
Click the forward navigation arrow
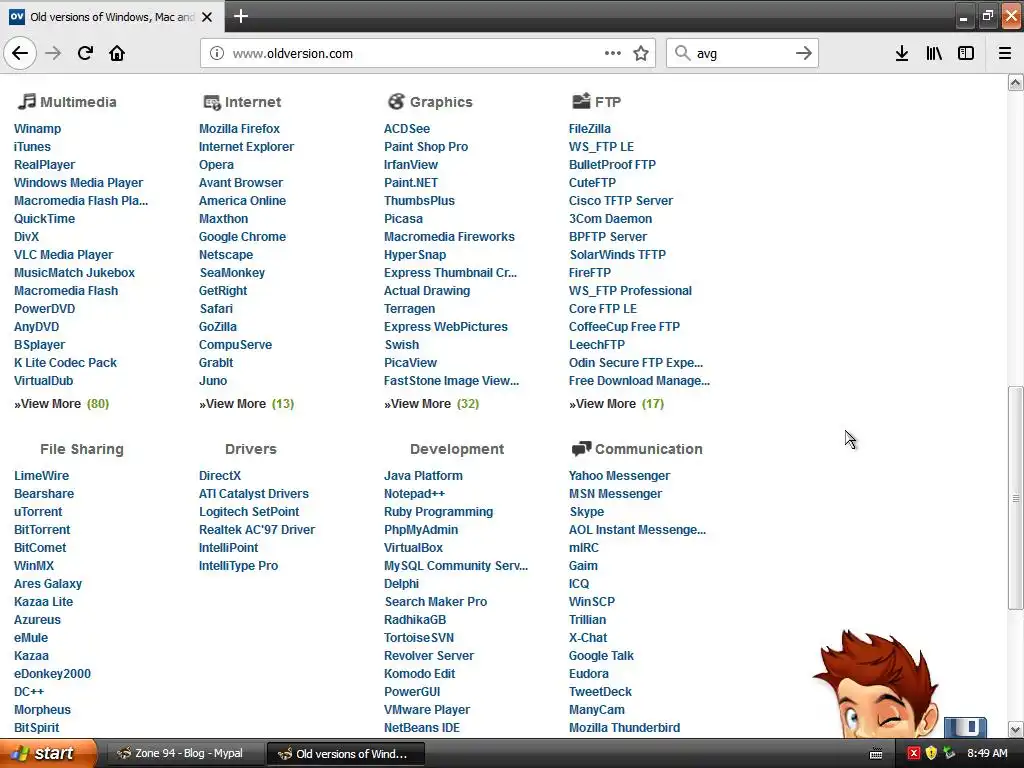pyautogui.click(x=53, y=53)
